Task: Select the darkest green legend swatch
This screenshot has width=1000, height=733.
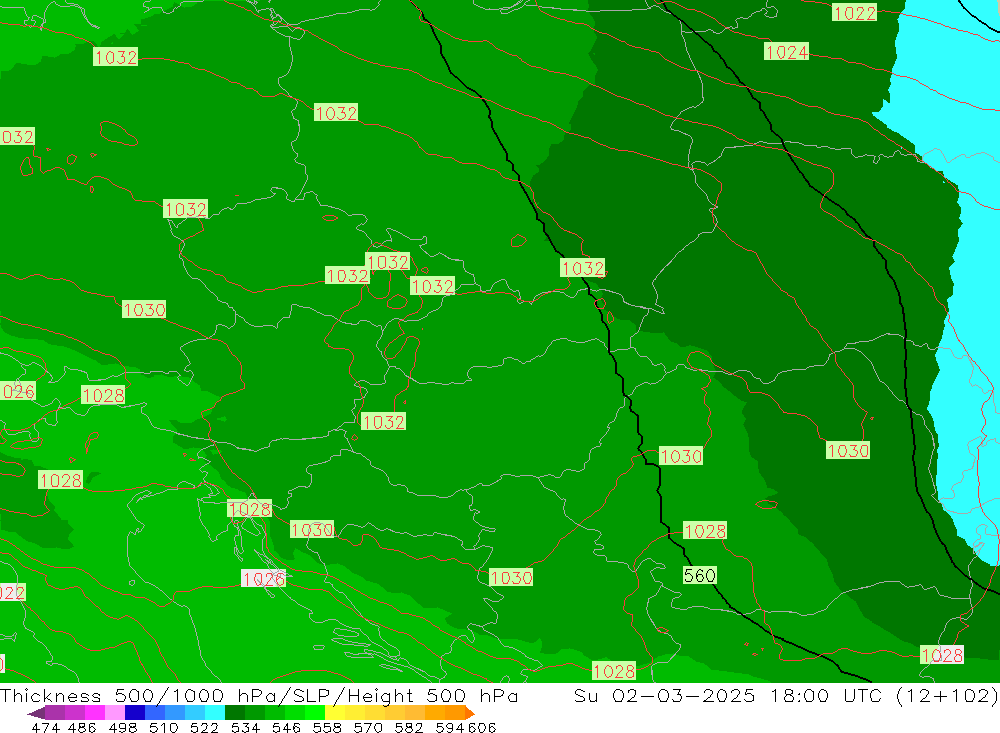Action: coord(235,713)
